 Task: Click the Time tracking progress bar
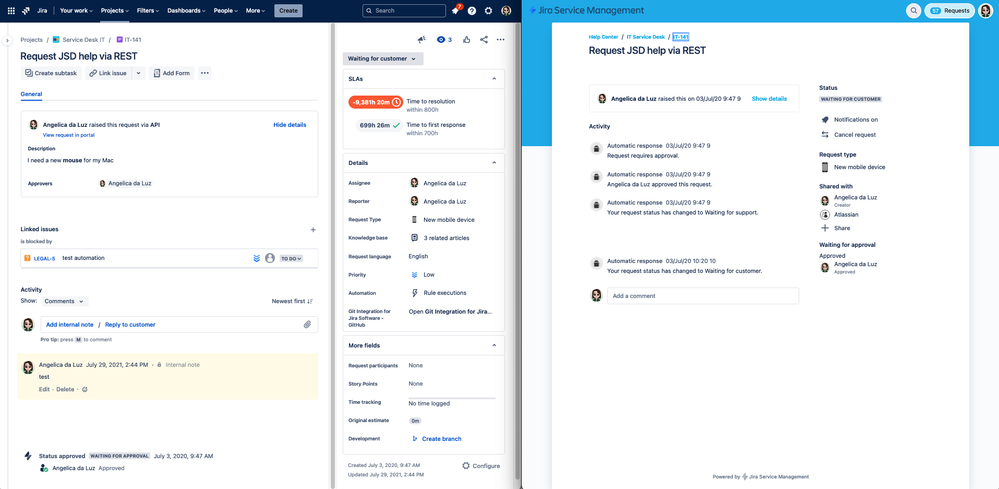(452, 398)
